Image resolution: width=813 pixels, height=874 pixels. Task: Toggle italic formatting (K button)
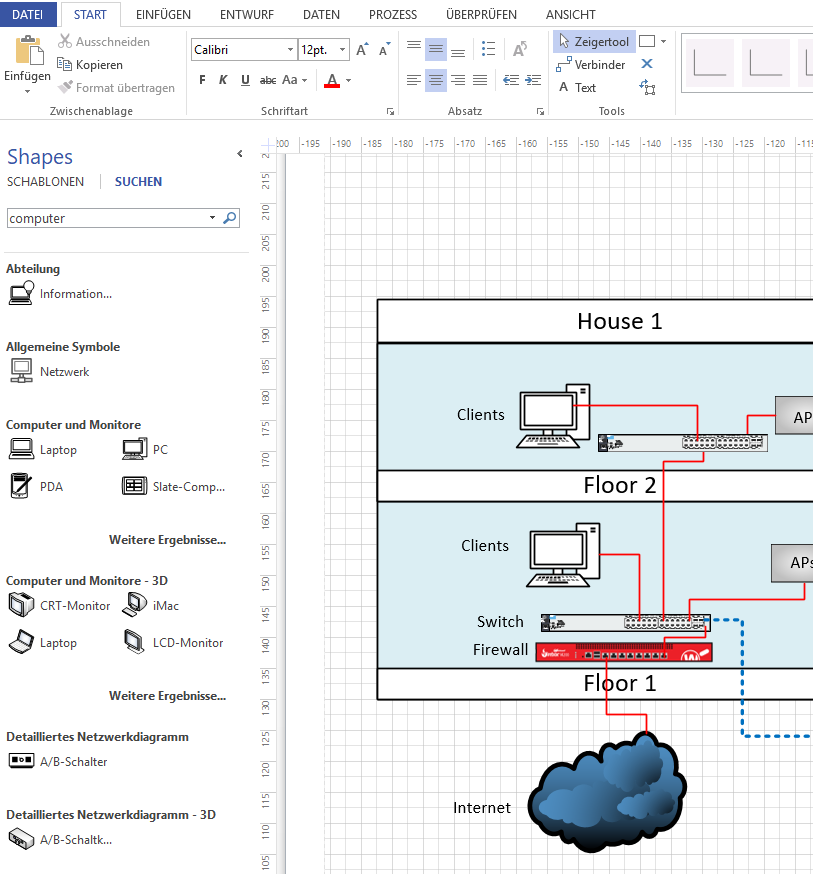223,80
